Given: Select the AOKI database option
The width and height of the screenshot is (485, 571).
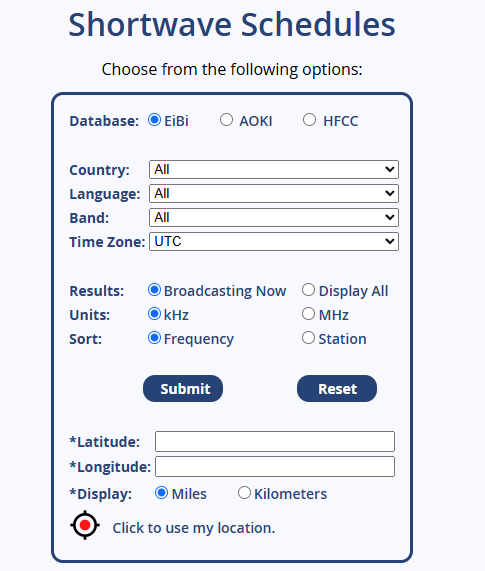Looking at the screenshot, I should 226,119.
